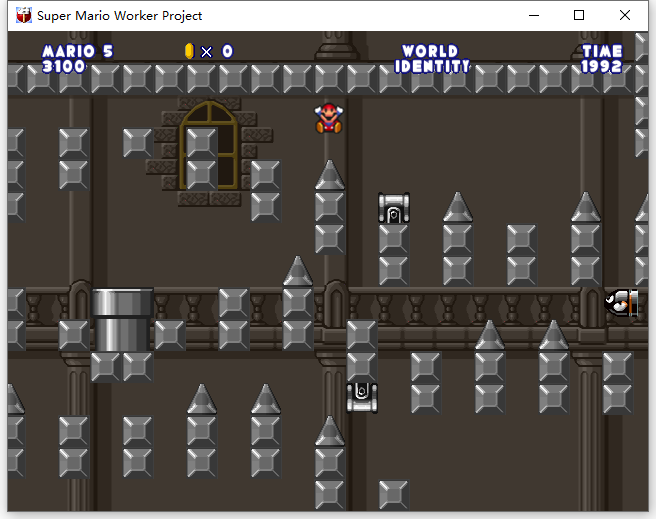Click the spike directly below Mario
656x519 pixels.
coord(330,175)
